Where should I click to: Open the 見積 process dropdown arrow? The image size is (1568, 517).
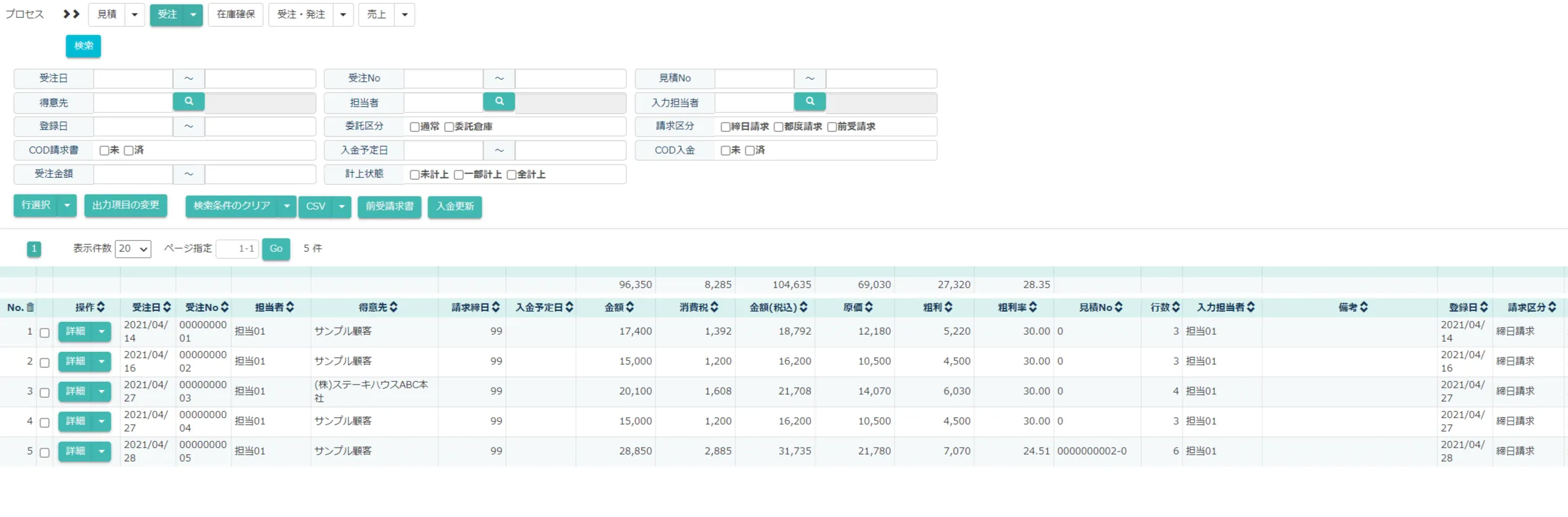134,15
